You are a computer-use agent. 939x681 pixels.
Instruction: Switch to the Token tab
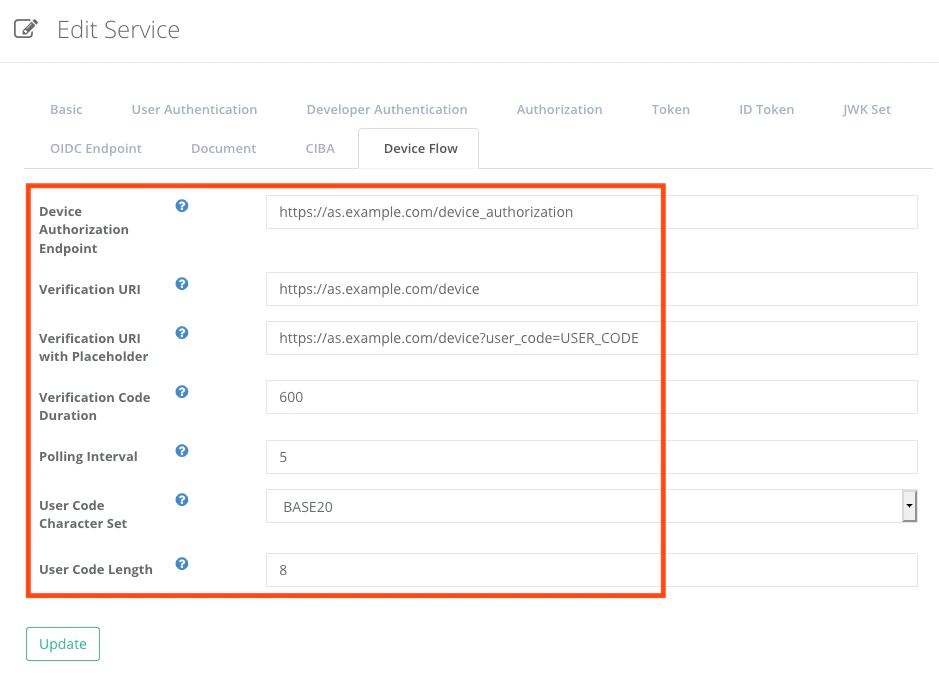click(x=670, y=109)
